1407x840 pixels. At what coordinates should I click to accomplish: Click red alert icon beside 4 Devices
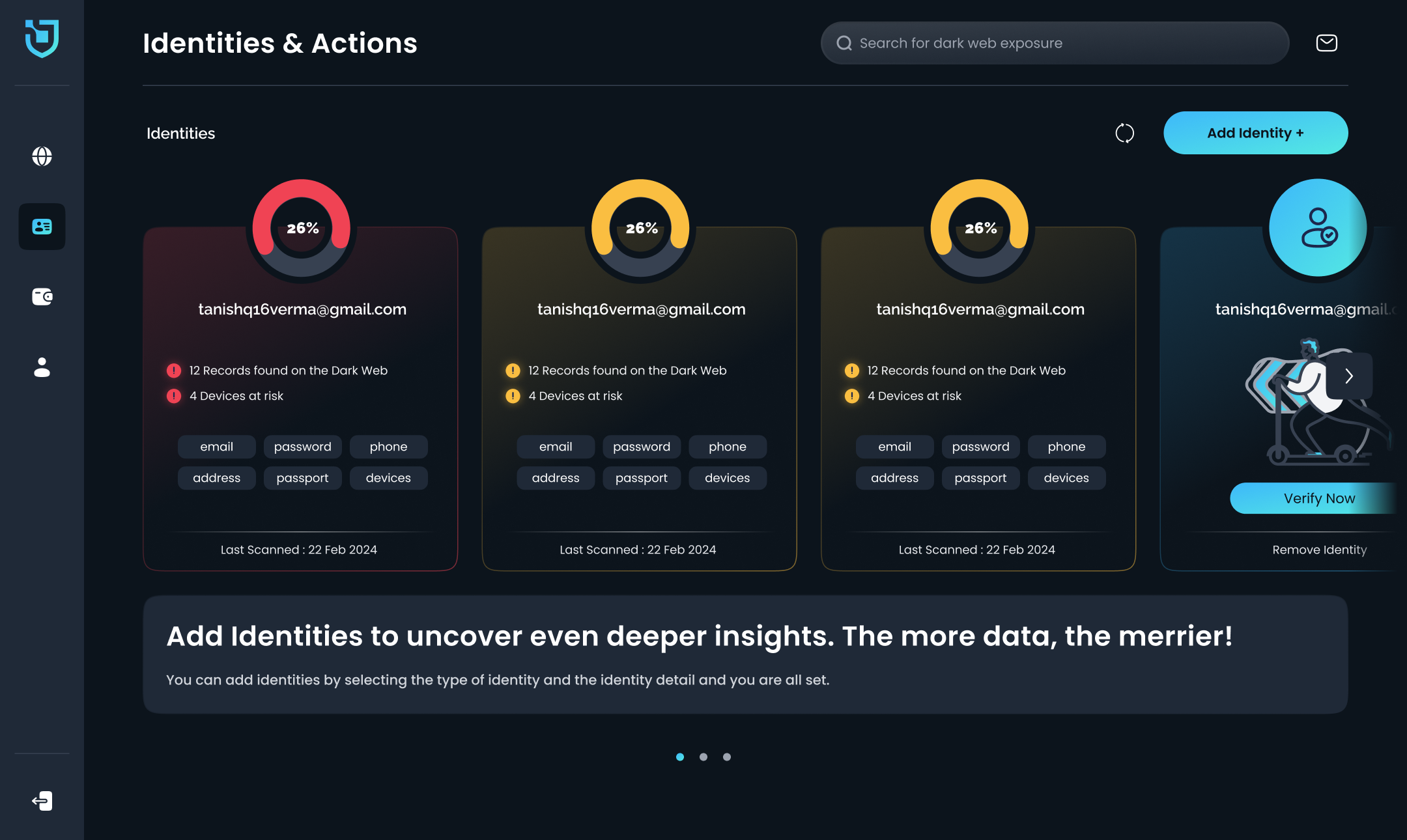[x=174, y=396]
